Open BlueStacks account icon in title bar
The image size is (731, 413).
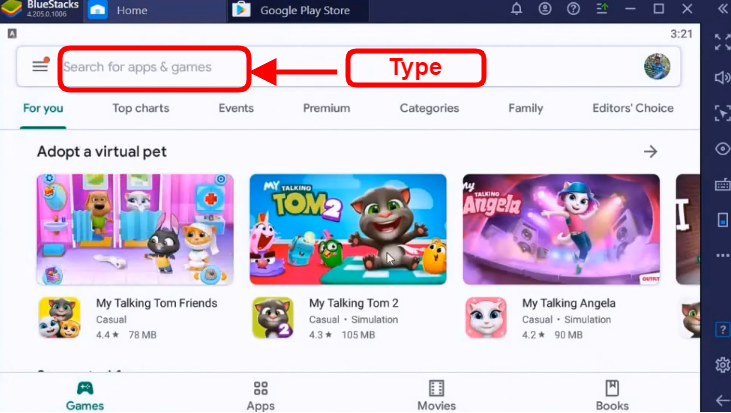[x=545, y=9]
